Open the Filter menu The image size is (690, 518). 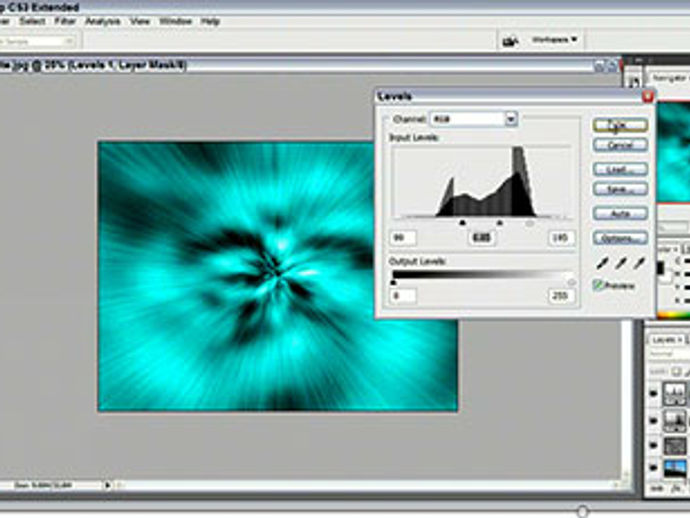[x=65, y=21]
